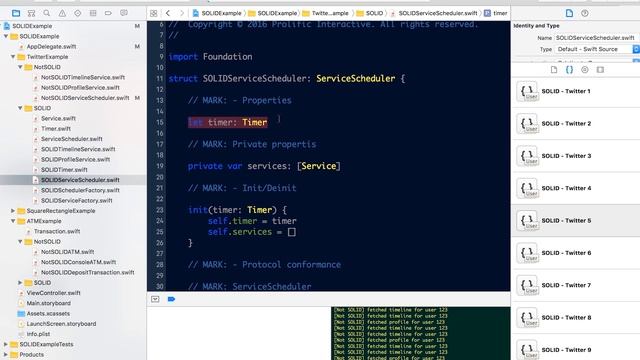This screenshot has width=640, height=360.
Task: Click SOLIDServiceScheduler.swift in breadcrumb bar
Action: [x=434, y=13]
